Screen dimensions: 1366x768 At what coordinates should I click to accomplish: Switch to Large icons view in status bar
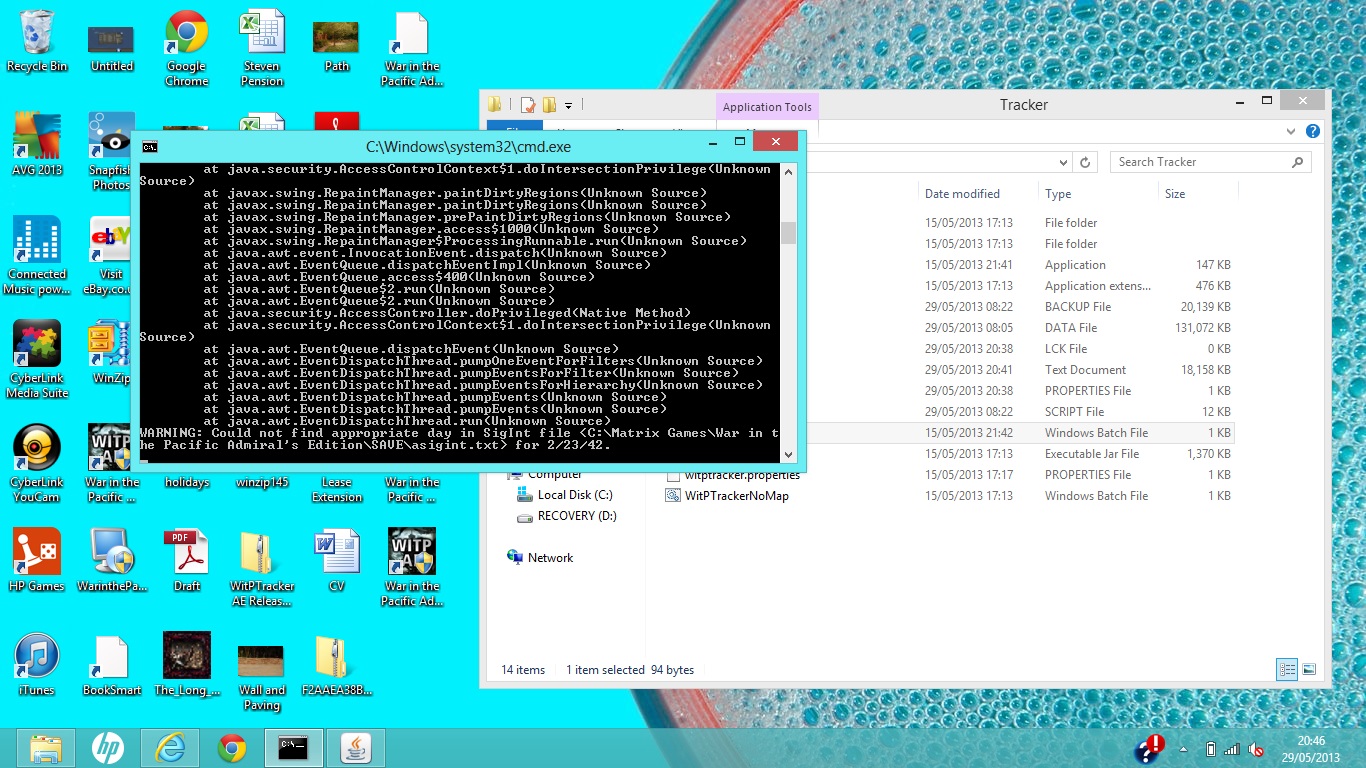point(1309,670)
